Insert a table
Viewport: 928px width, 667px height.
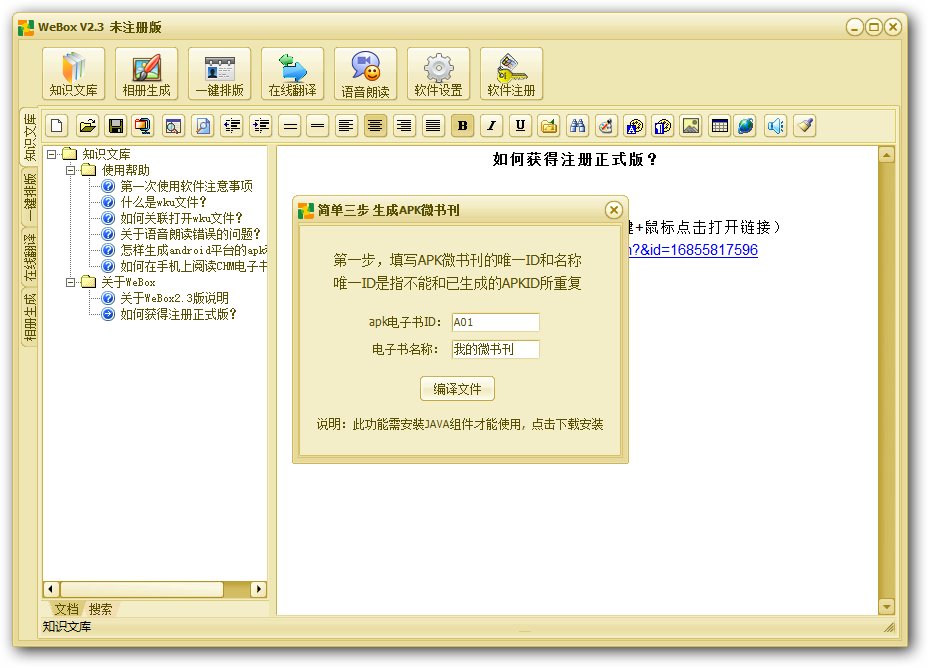click(720, 125)
